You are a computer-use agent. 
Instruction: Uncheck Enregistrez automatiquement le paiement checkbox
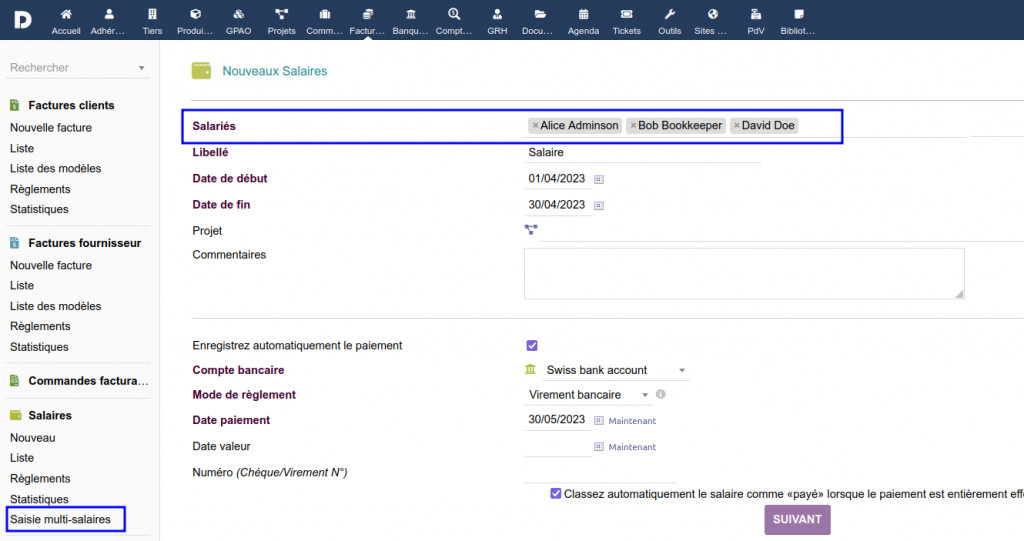pos(532,346)
